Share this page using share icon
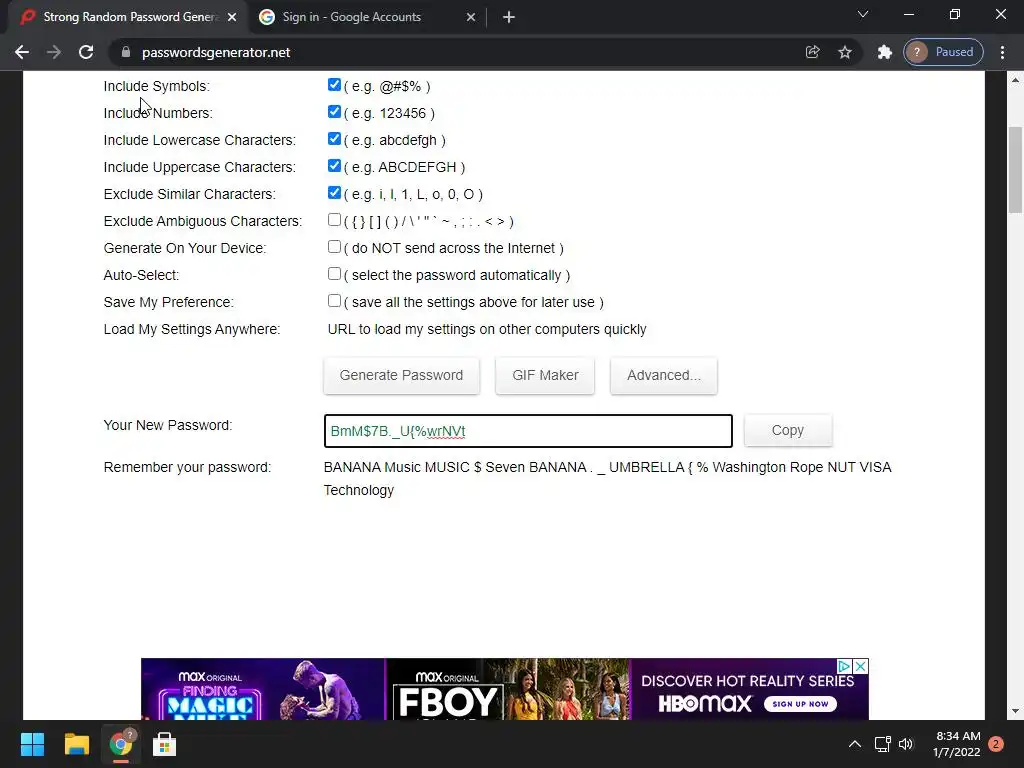The width and height of the screenshot is (1024, 768). point(812,52)
